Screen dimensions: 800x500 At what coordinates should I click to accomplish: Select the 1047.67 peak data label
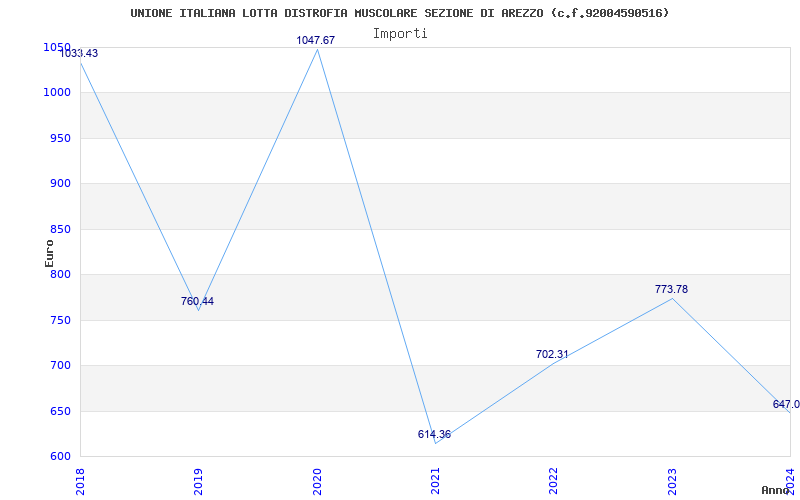click(x=316, y=40)
